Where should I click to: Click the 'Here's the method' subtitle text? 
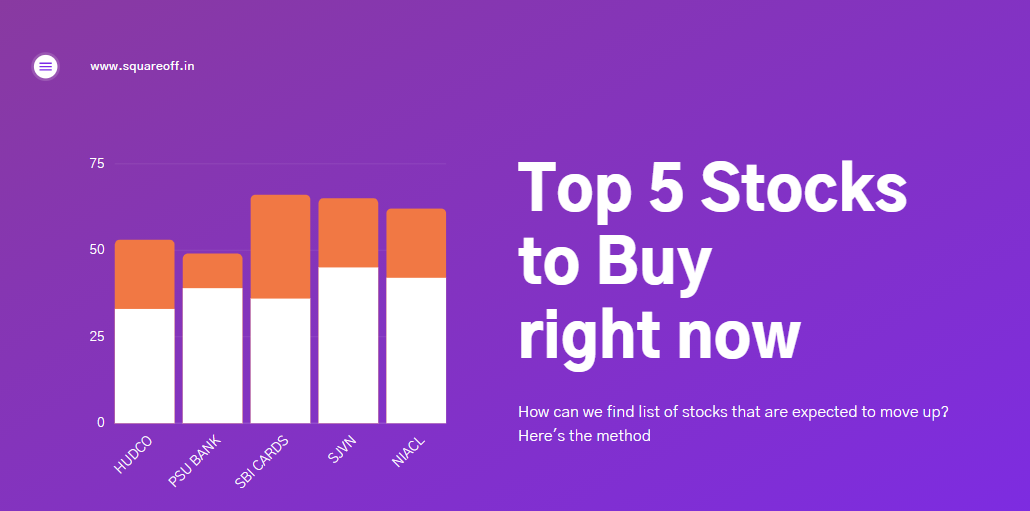[584, 436]
